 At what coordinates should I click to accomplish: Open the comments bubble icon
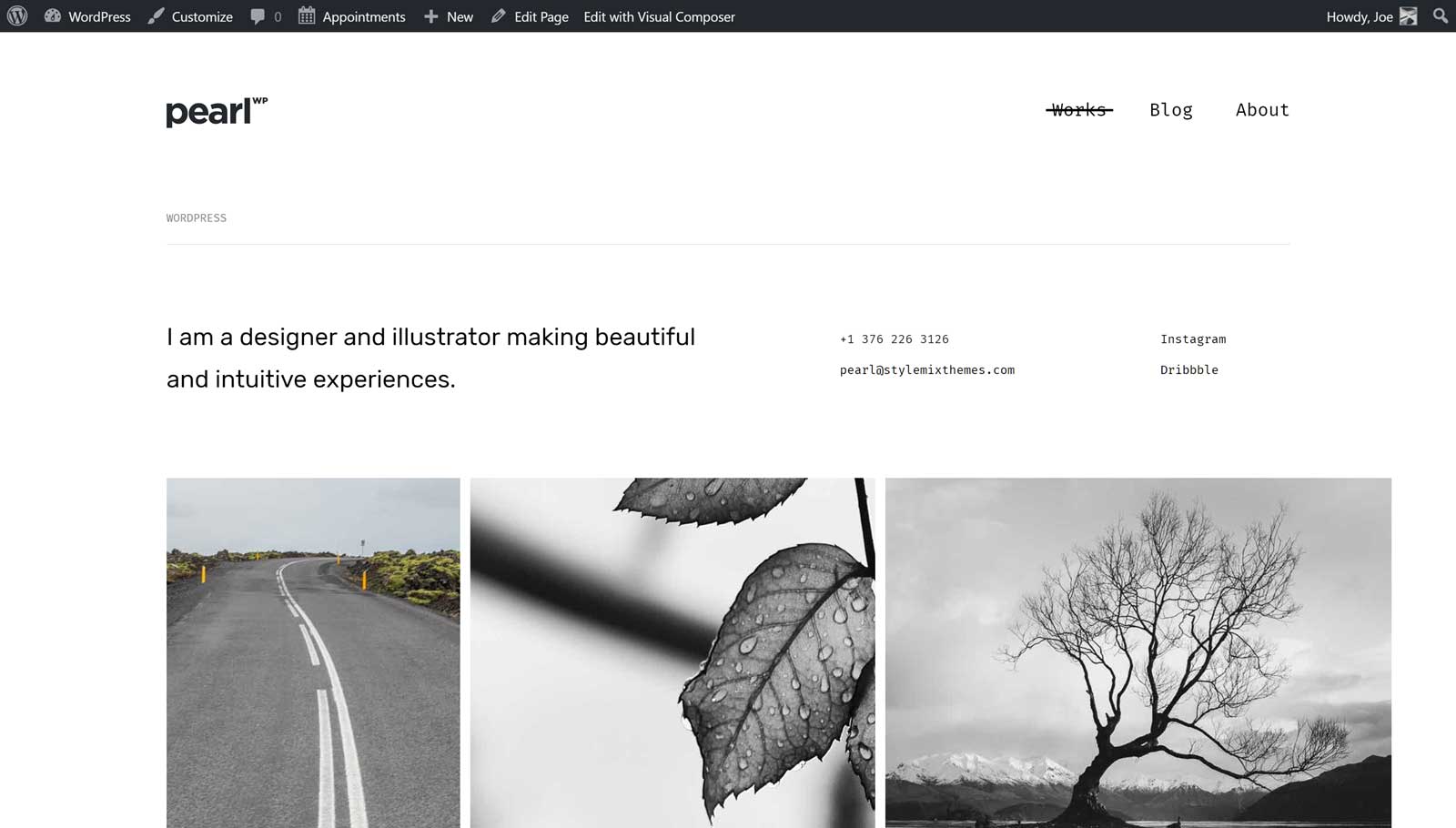coord(258,16)
